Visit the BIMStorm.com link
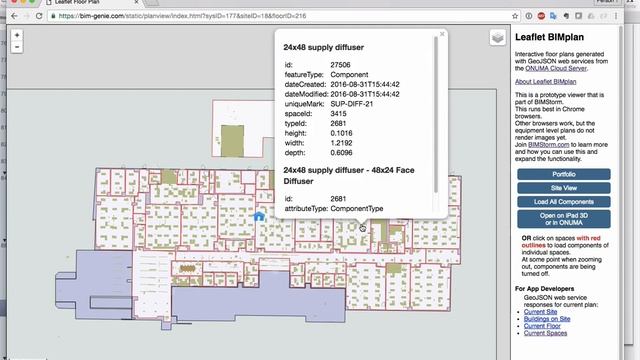 pos(548,145)
